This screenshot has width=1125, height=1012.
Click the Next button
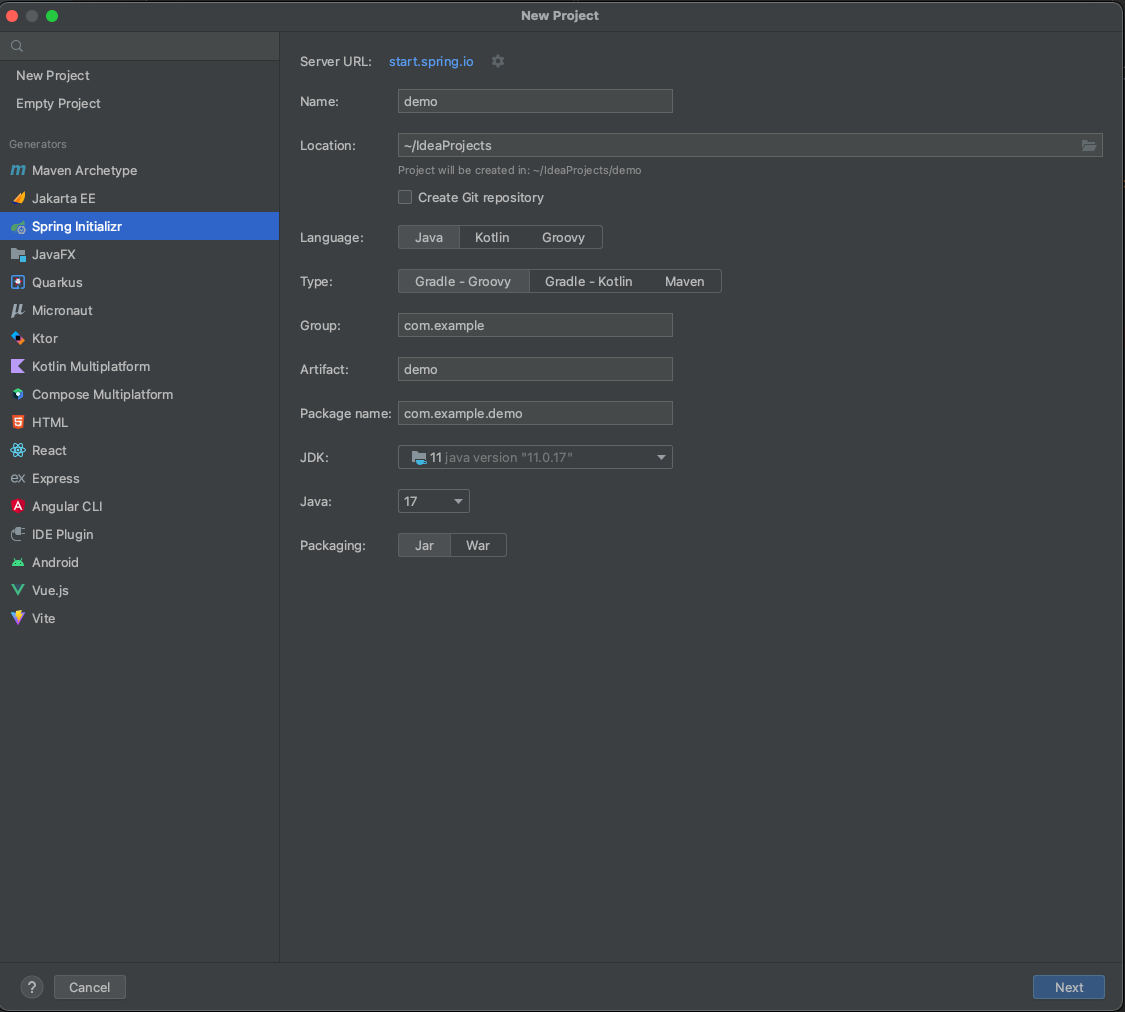click(1068, 988)
